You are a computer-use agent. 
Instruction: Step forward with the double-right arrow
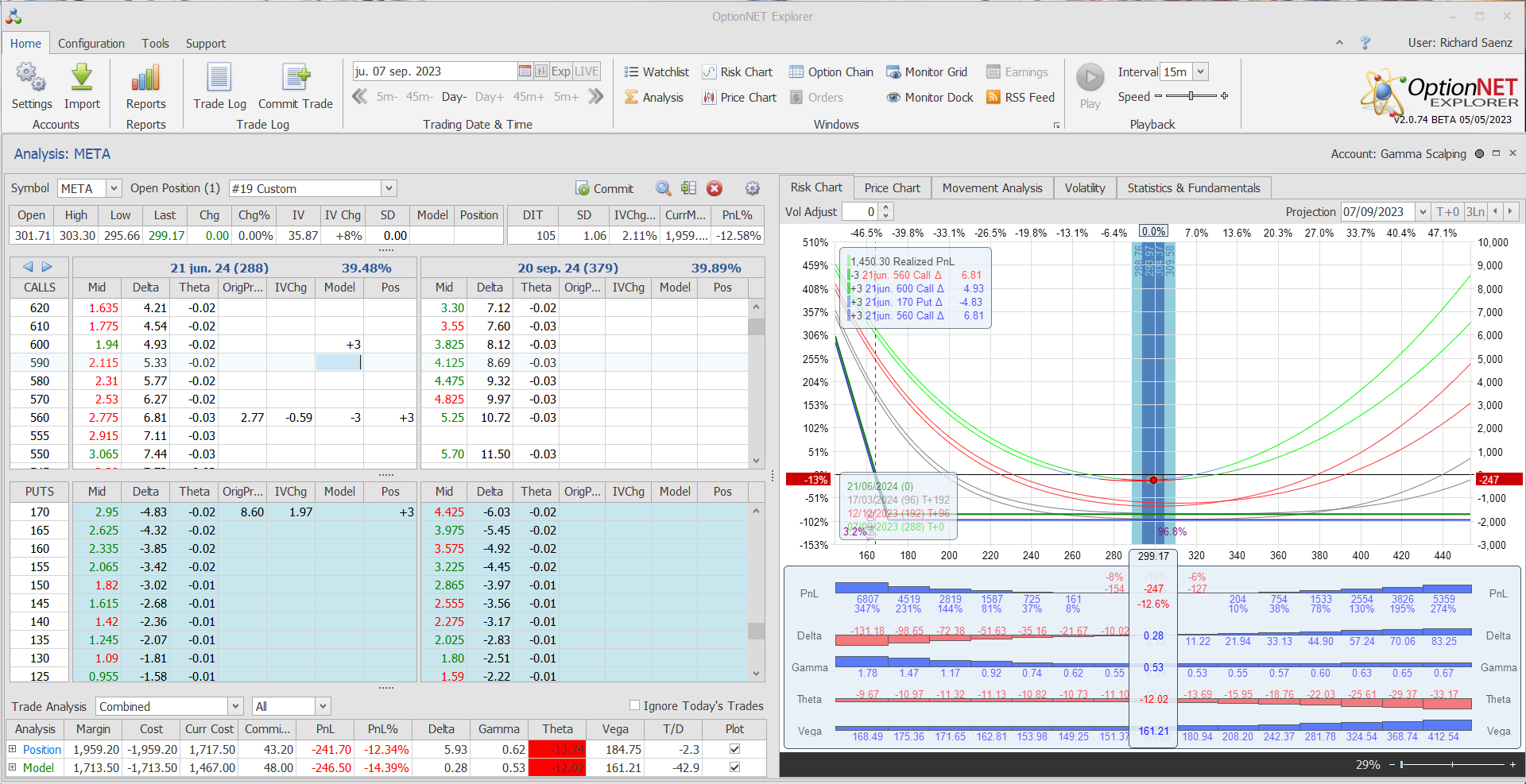tap(596, 97)
